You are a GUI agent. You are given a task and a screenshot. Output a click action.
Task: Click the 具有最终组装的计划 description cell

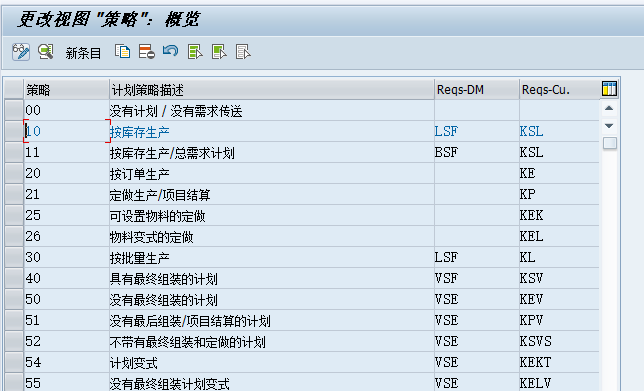(x=271, y=278)
